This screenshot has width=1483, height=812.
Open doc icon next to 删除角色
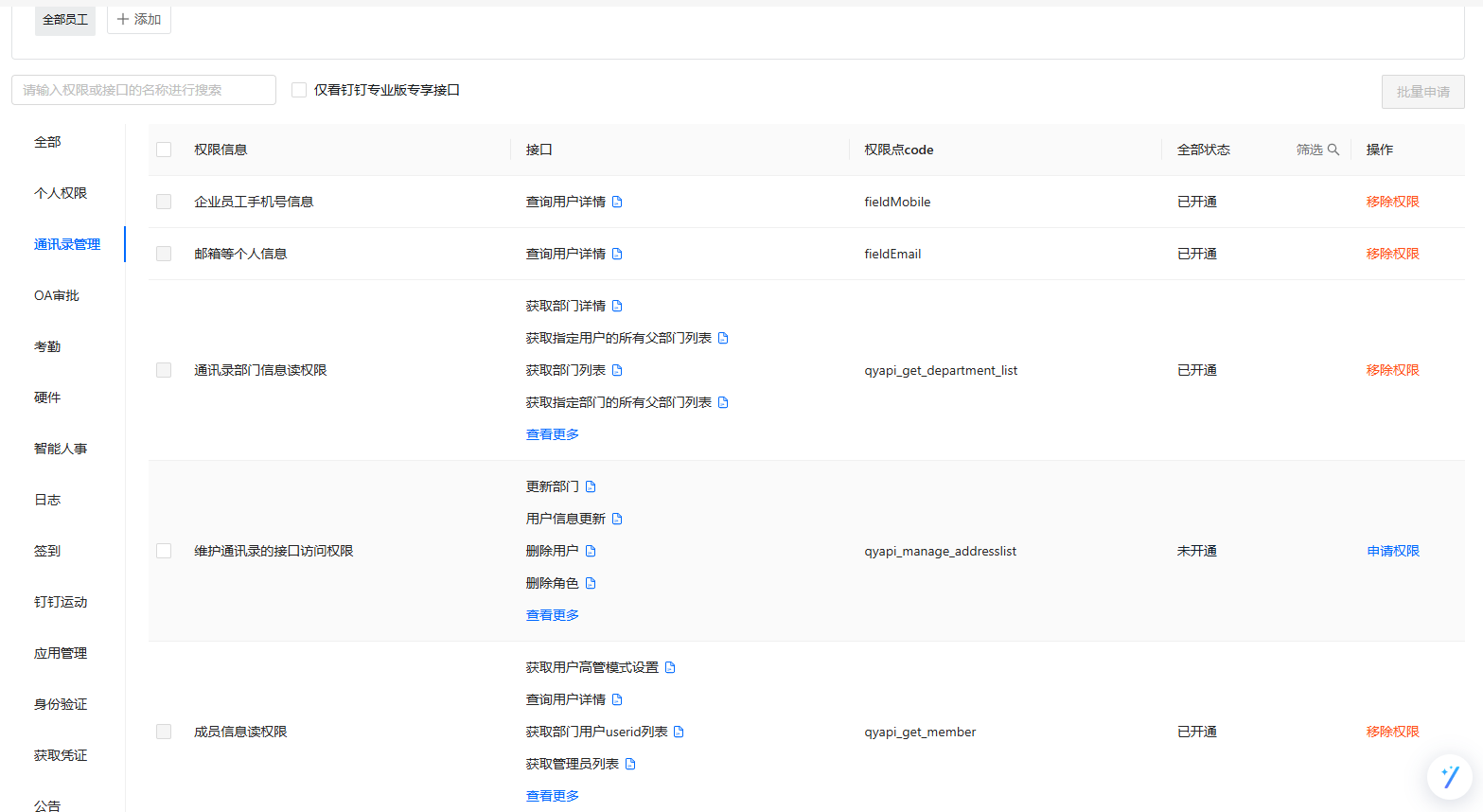591,583
